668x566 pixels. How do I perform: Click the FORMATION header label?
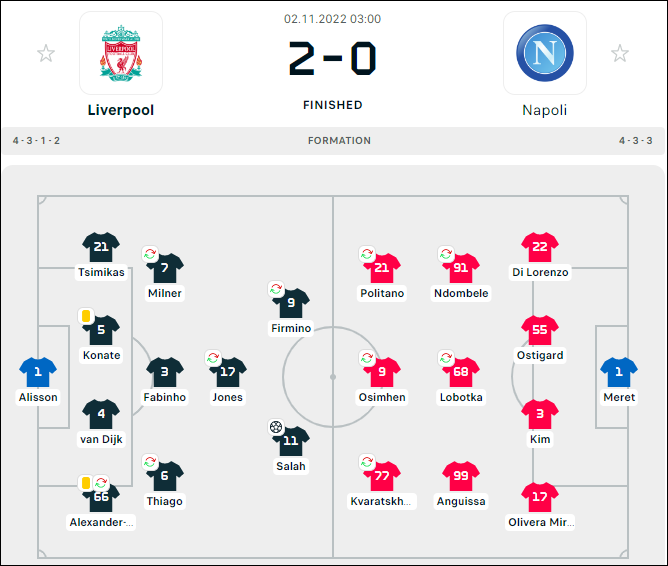339,141
